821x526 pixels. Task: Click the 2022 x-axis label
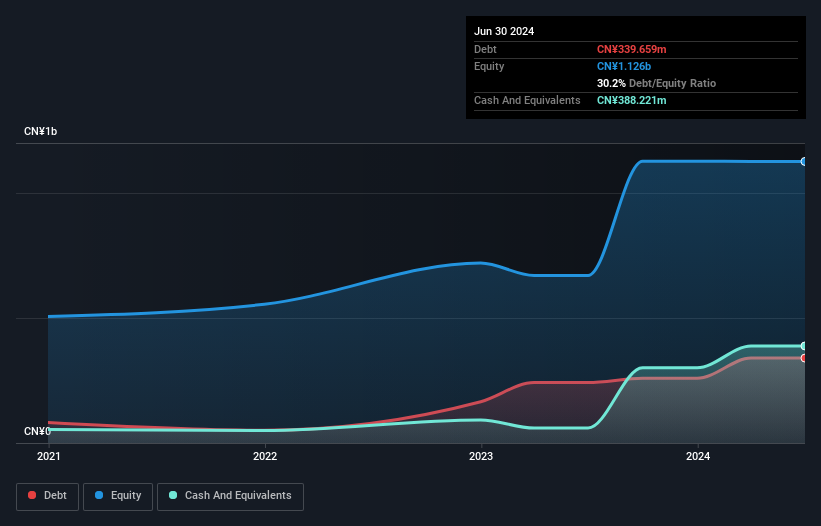[265, 456]
